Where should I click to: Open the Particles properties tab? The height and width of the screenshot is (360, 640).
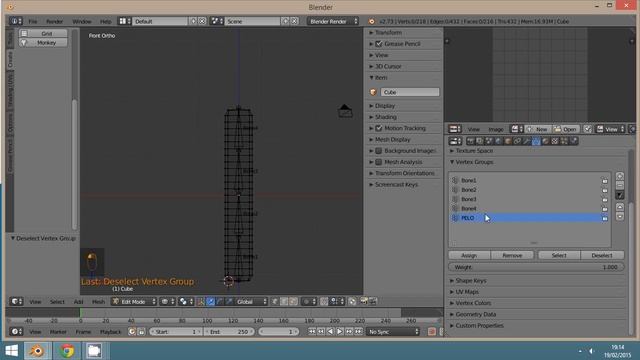click(564, 141)
